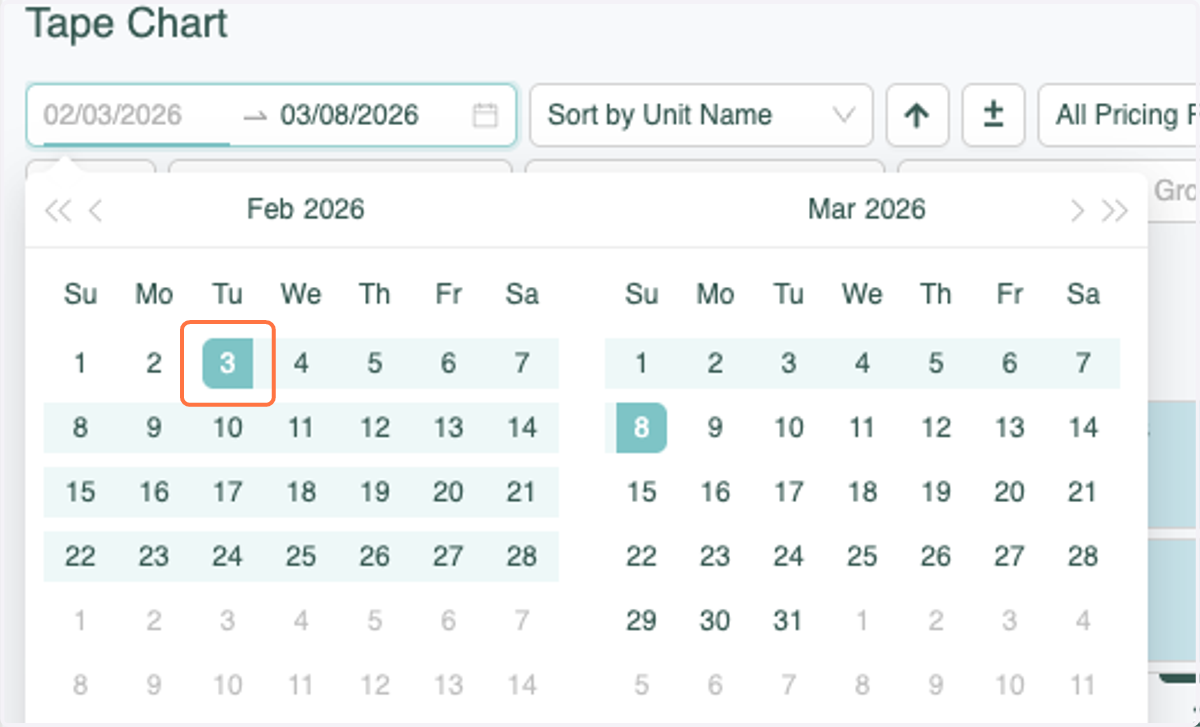Select February 1 in the calendar
Image resolution: width=1200 pixels, height=727 pixels.
click(x=80, y=363)
